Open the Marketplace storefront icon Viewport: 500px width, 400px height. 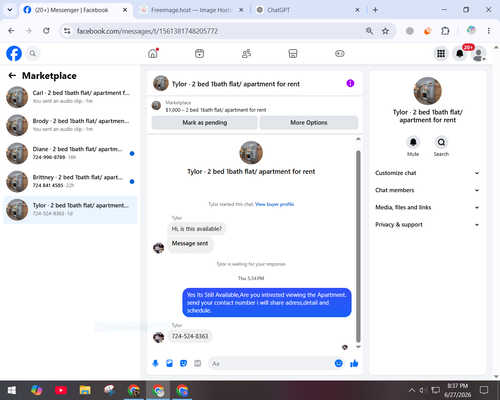293,53
